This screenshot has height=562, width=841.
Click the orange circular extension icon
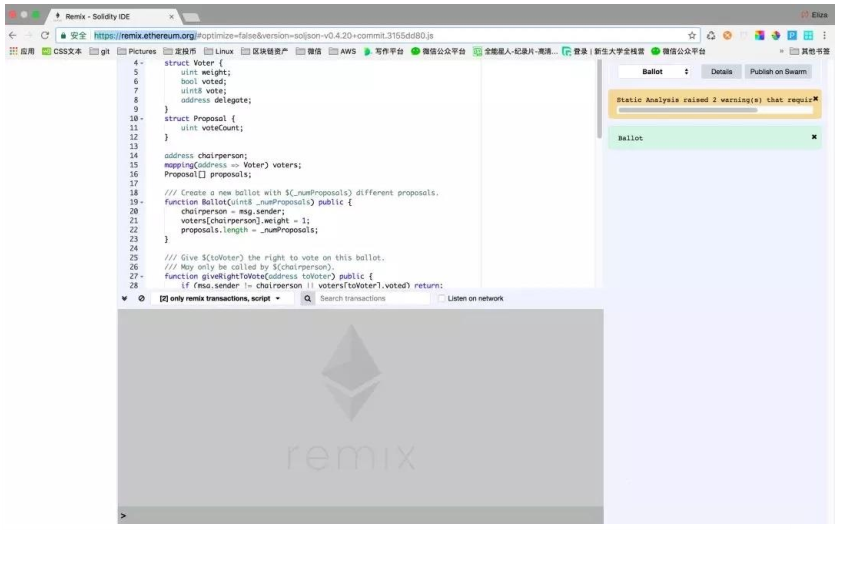tap(727, 35)
